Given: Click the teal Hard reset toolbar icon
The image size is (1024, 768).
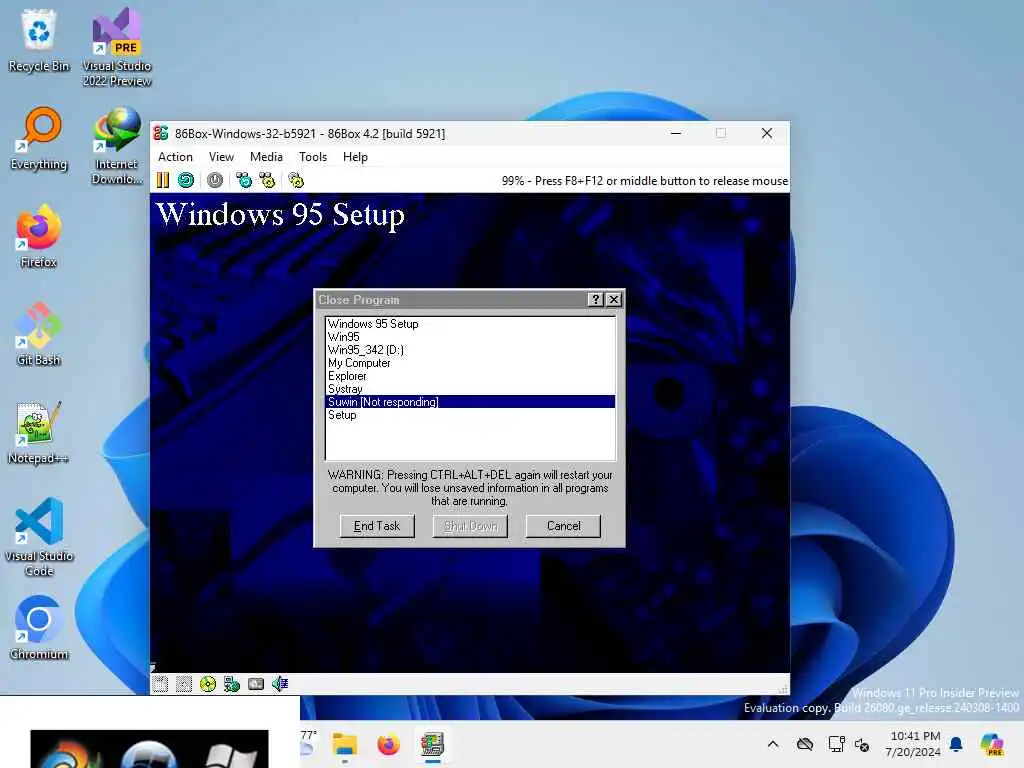Looking at the screenshot, I should 186,180.
